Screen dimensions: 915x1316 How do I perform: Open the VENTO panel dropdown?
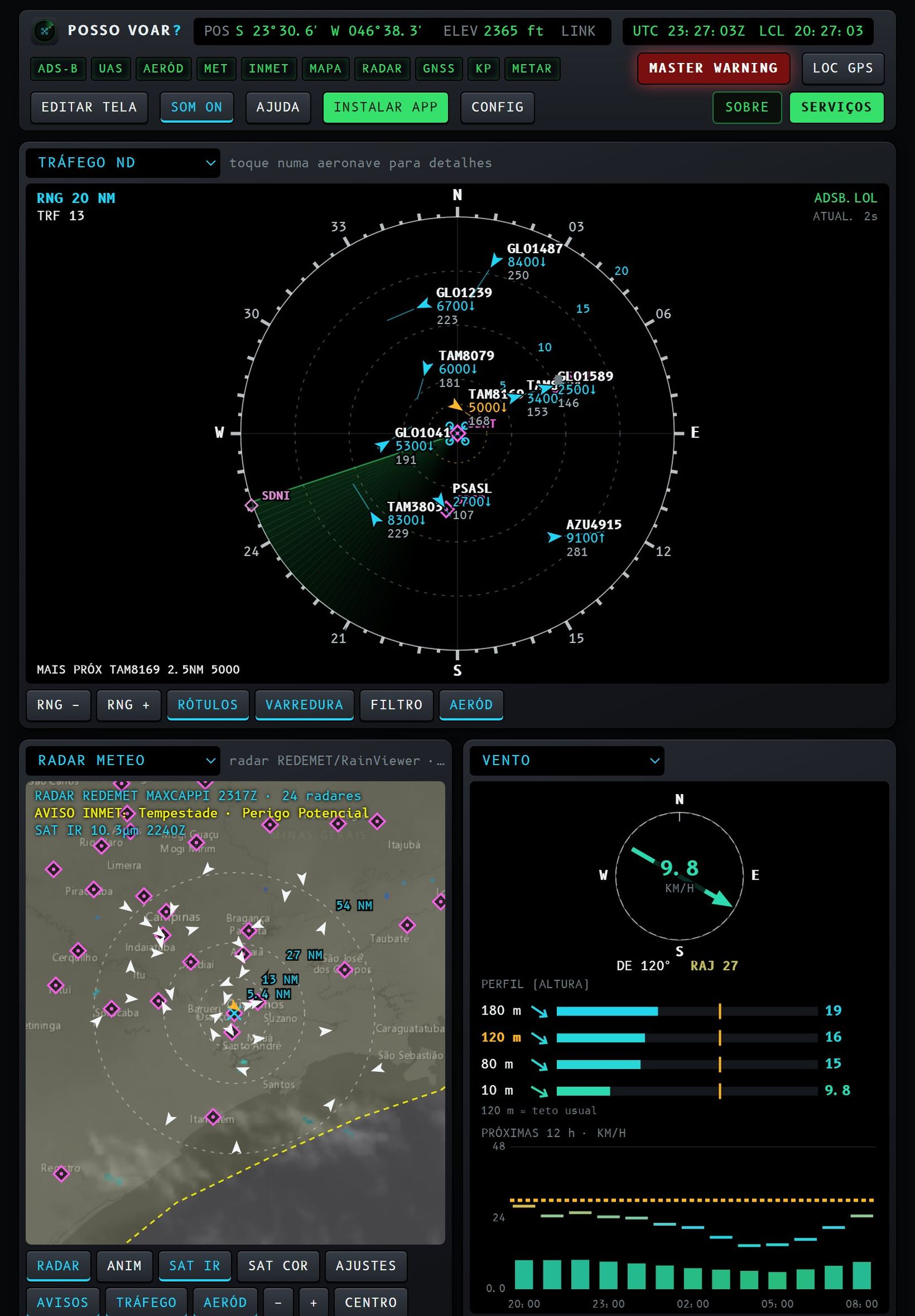coord(567,760)
